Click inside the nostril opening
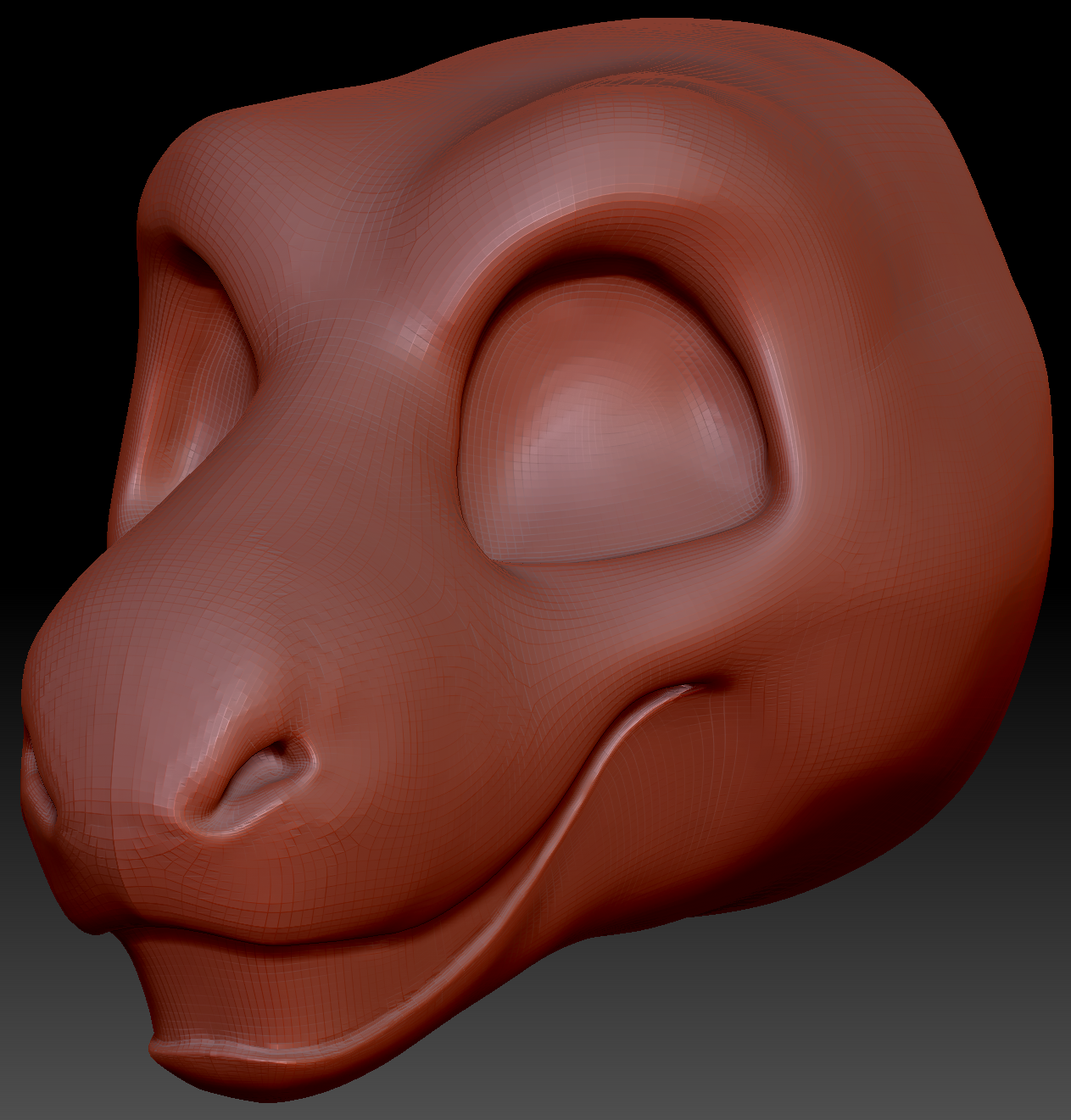The width and height of the screenshot is (1071, 1120). [259, 776]
